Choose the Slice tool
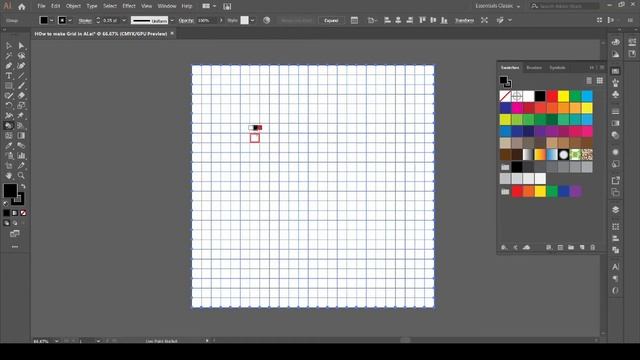640x360 pixels. [x=21, y=166]
